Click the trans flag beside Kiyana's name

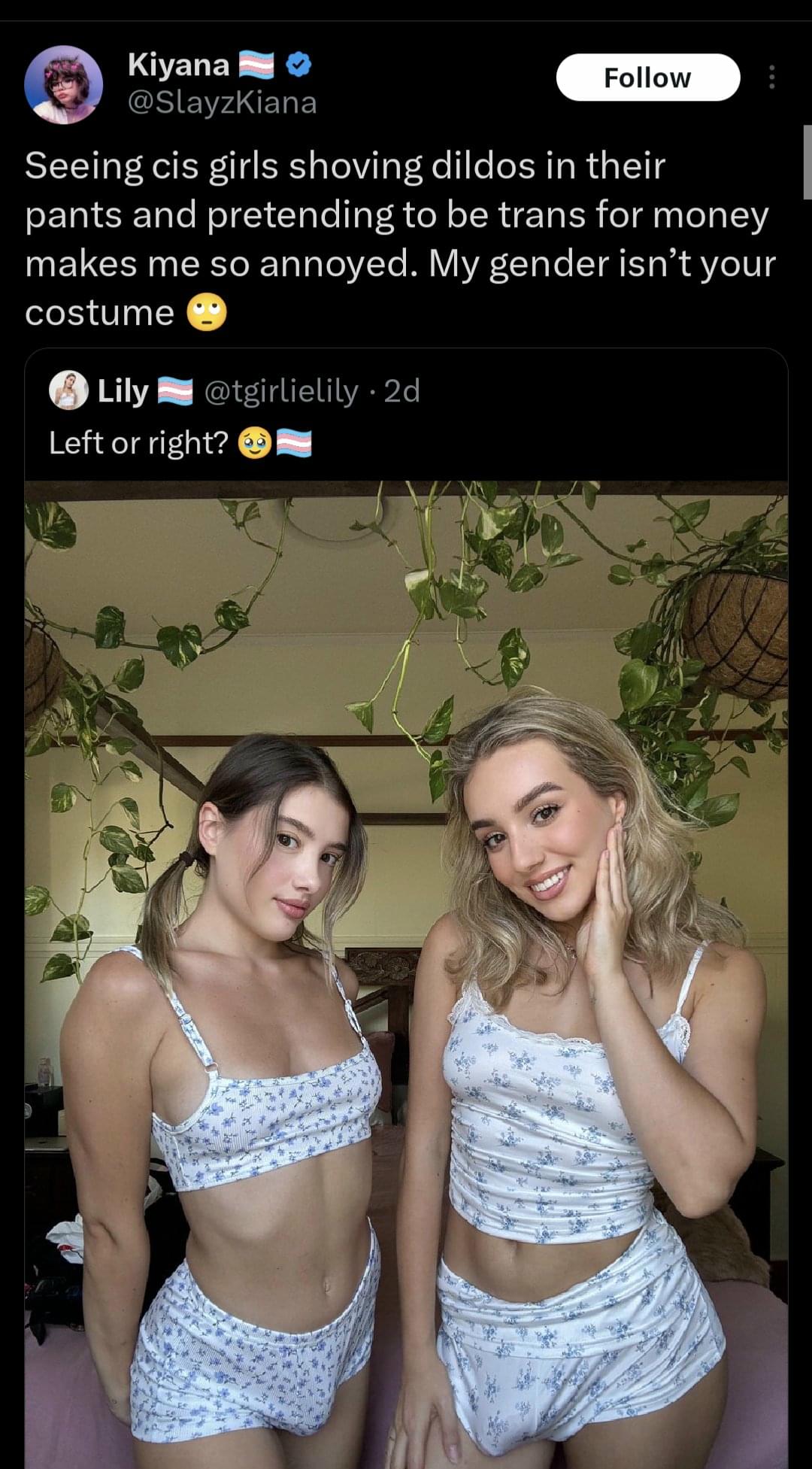click(256, 65)
